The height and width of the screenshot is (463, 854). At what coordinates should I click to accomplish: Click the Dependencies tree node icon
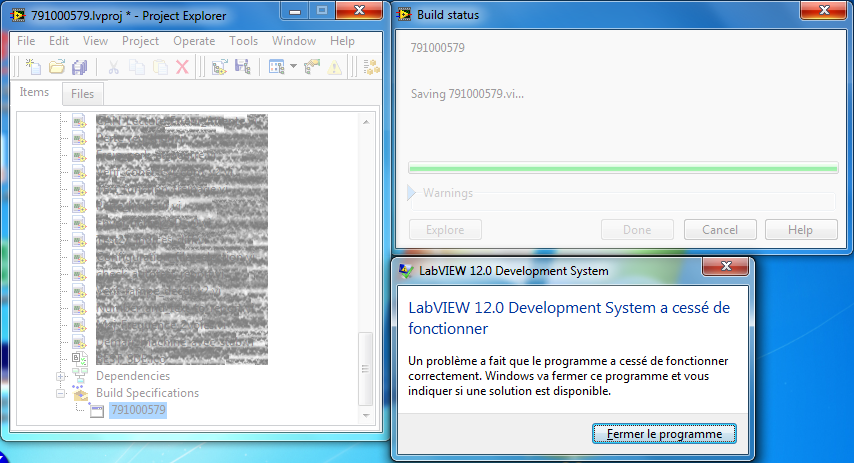(x=80, y=376)
